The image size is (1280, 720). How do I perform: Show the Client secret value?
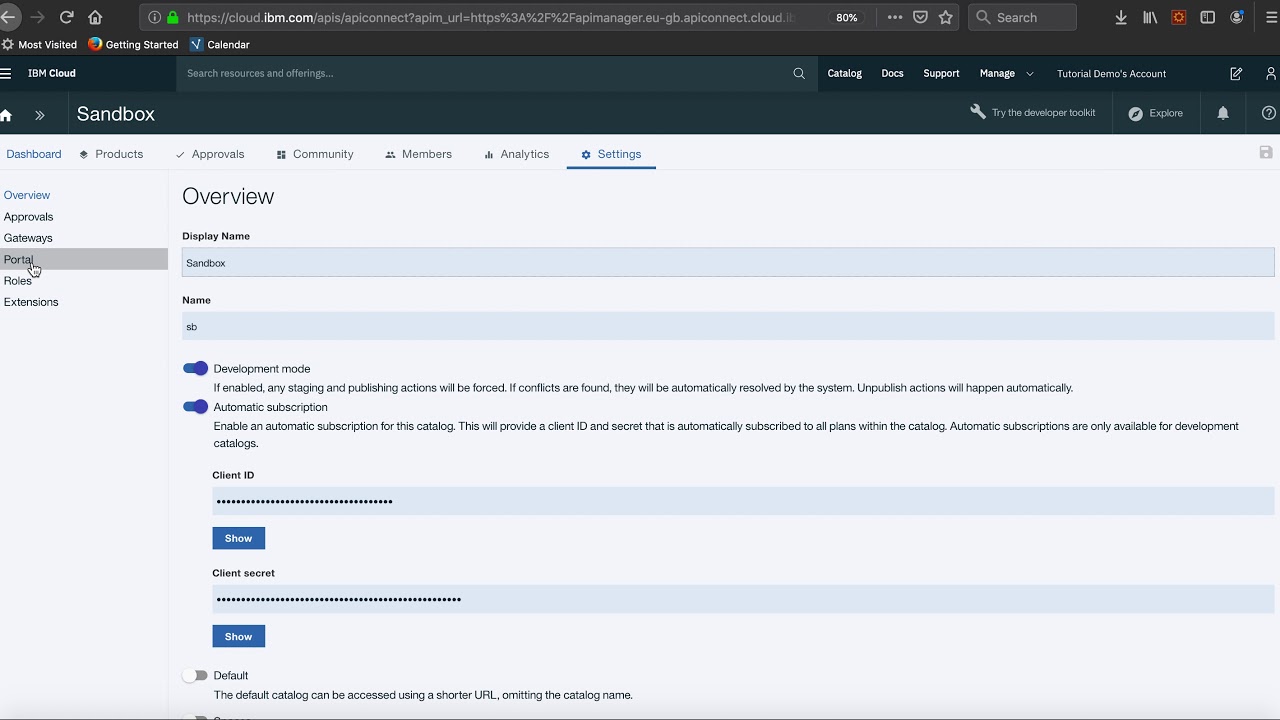coord(238,636)
